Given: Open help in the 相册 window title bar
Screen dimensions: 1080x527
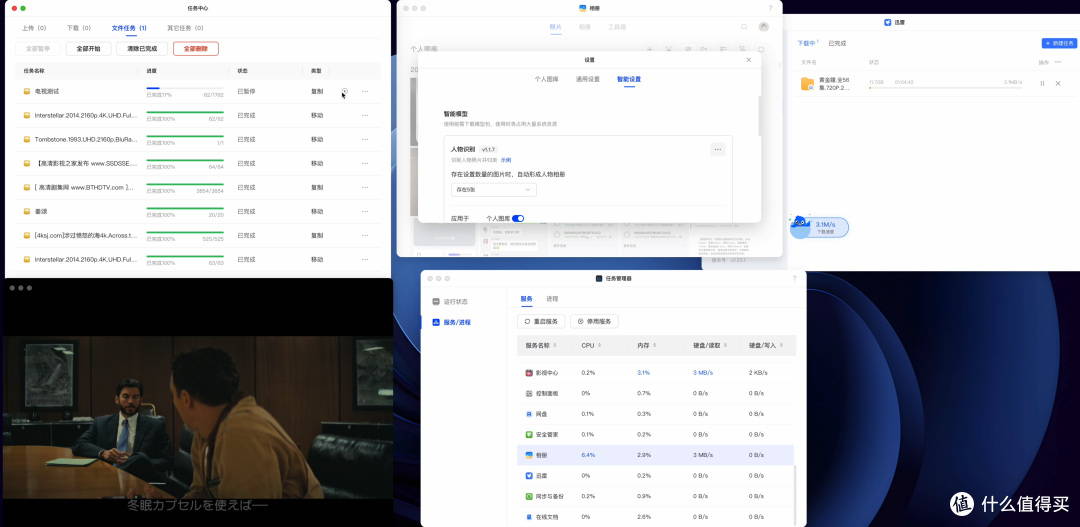Looking at the screenshot, I should [770, 8].
